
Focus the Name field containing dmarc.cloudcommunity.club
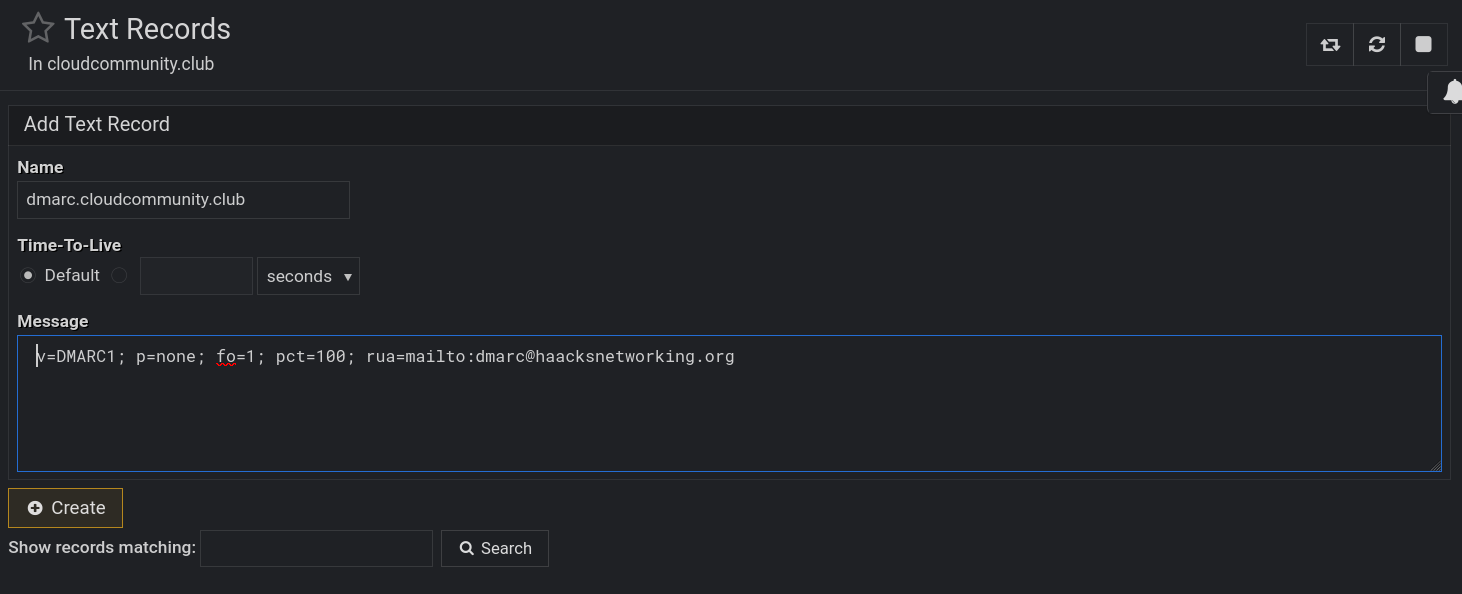coord(184,200)
